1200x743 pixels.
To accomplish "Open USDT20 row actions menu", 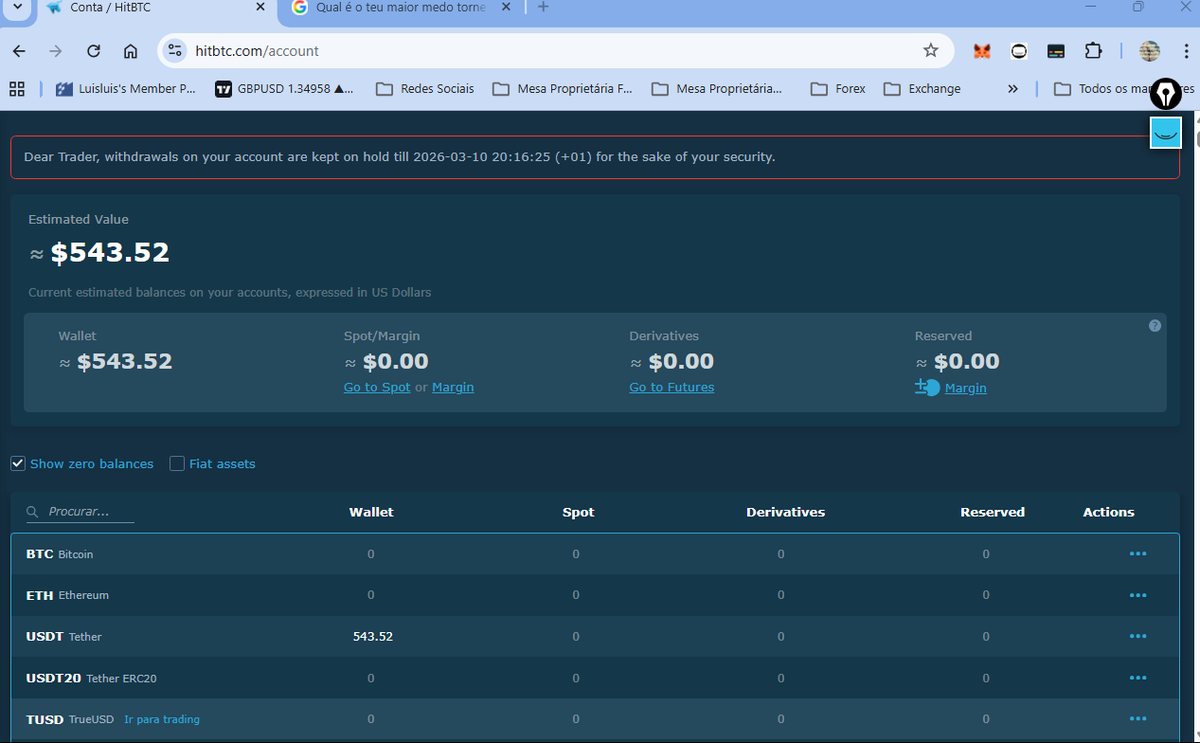I will (x=1137, y=678).
